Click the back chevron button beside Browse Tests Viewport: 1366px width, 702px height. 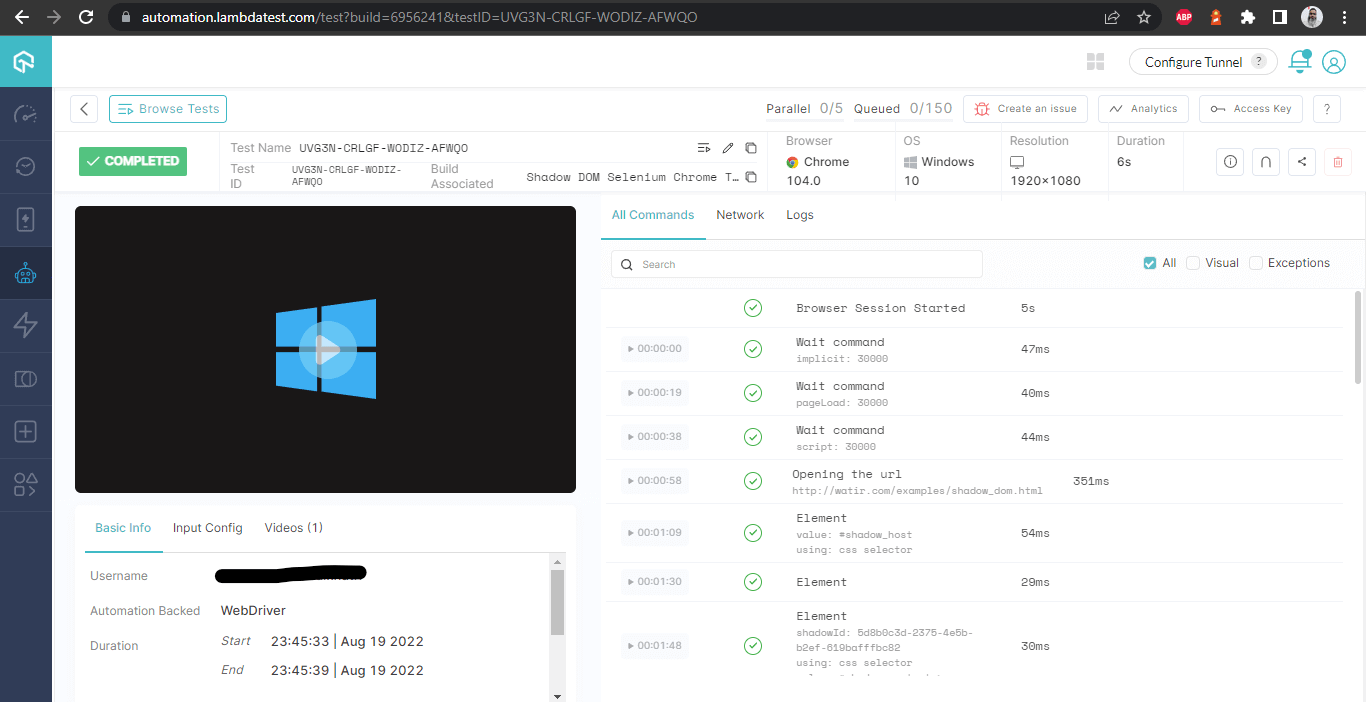(84, 109)
